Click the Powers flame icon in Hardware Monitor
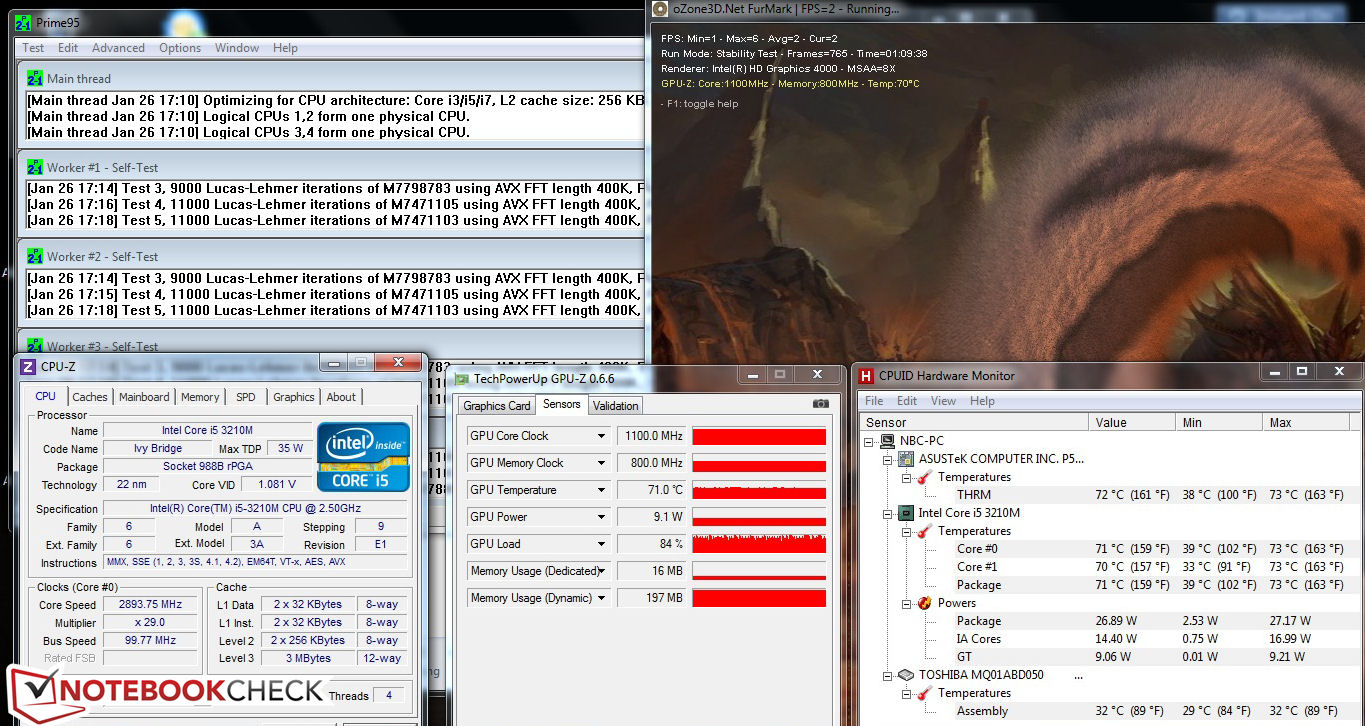The height and width of the screenshot is (726, 1365). pos(925,603)
